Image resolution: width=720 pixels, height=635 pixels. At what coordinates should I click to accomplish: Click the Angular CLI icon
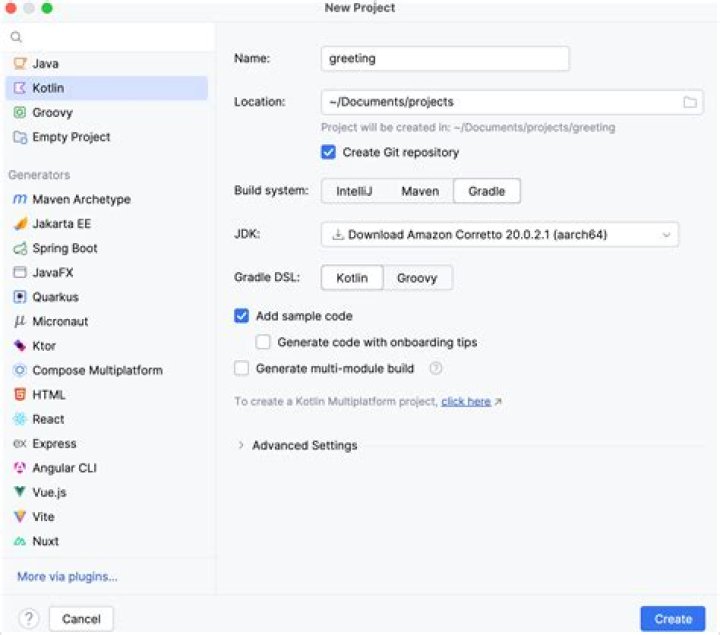tap(20, 468)
